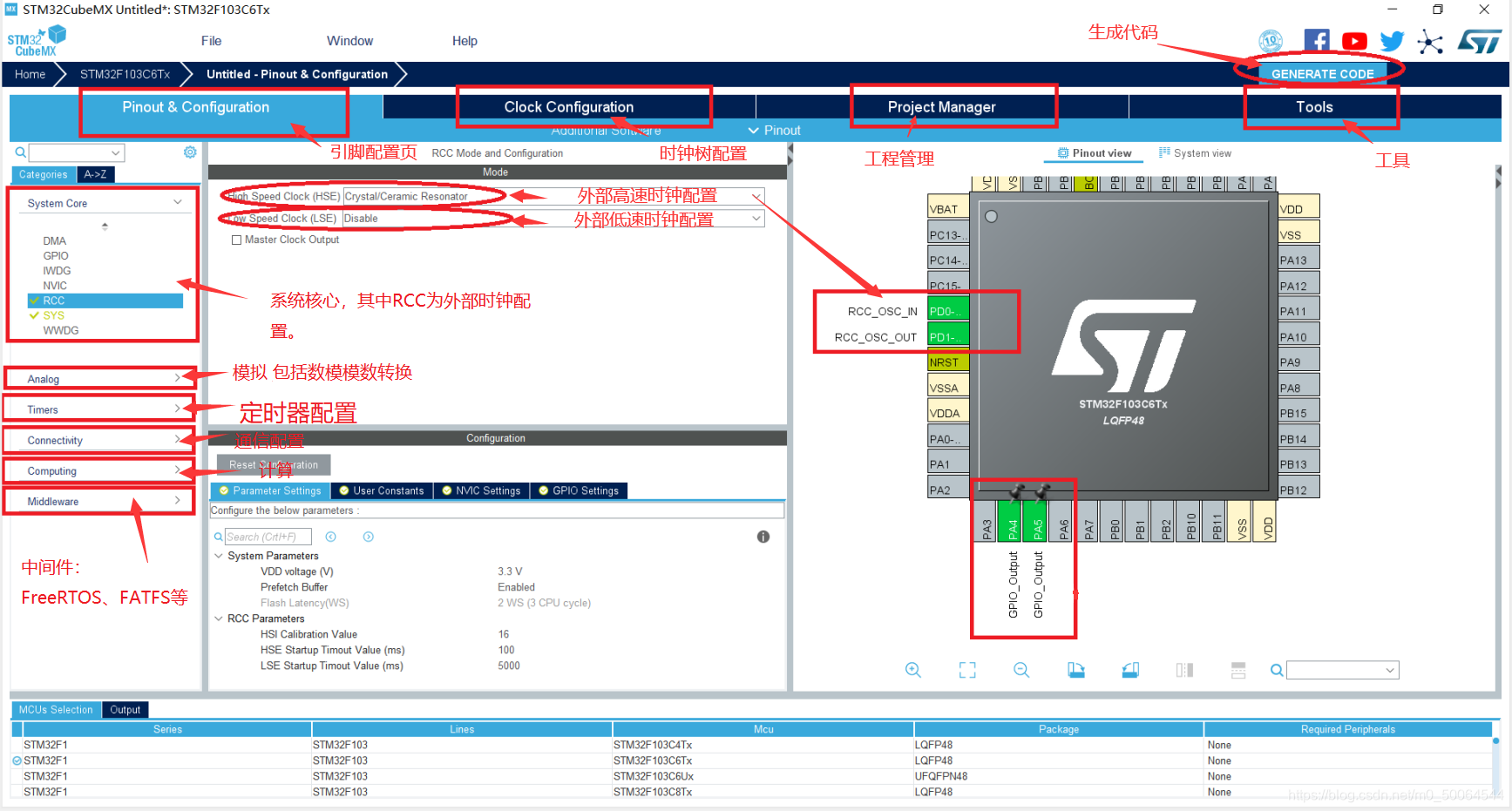The width and height of the screenshot is (1512, 811).
Task: Switch to Tools tab
Action: (1314, 107)
